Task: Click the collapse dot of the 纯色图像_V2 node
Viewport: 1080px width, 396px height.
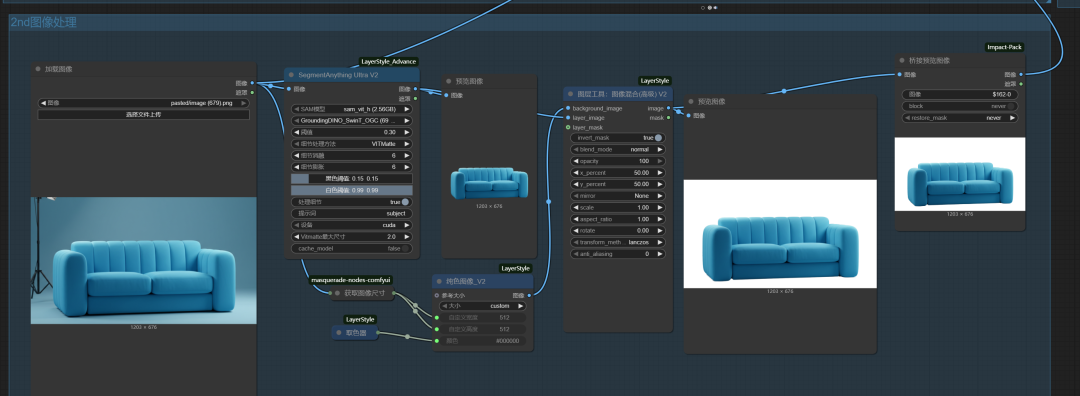Action: pyautogui.click(x=439, y=281)
